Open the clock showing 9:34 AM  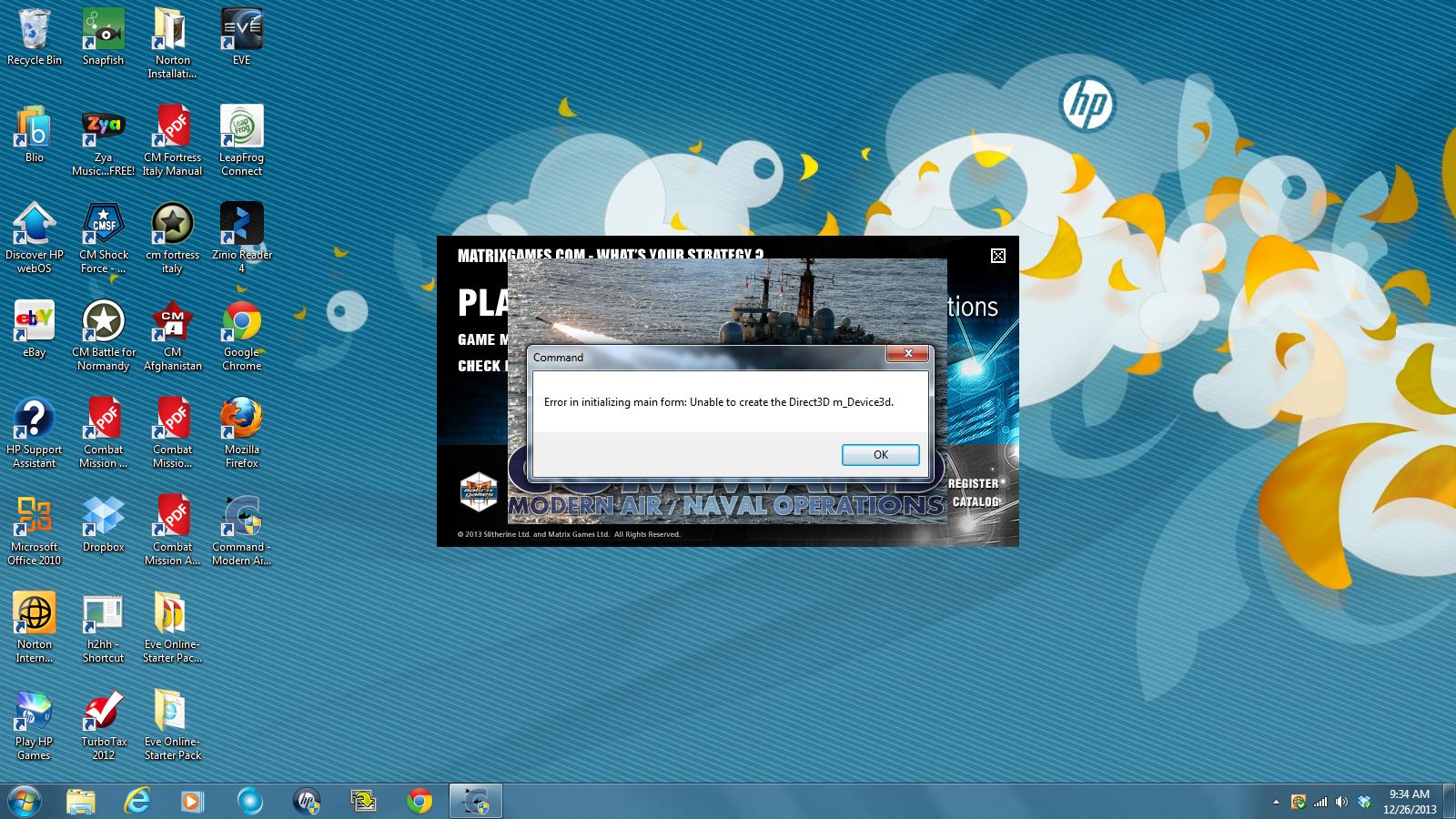coord(1410,802)
